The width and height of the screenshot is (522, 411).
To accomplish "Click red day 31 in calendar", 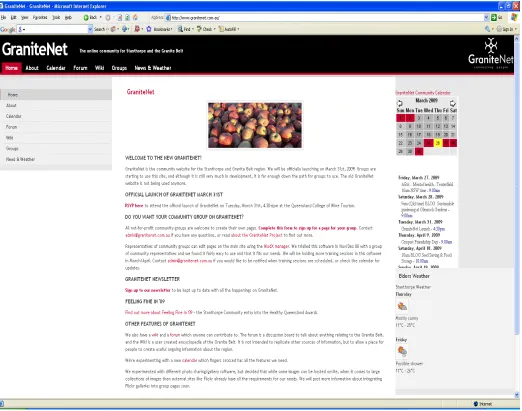I will point(419,151).
